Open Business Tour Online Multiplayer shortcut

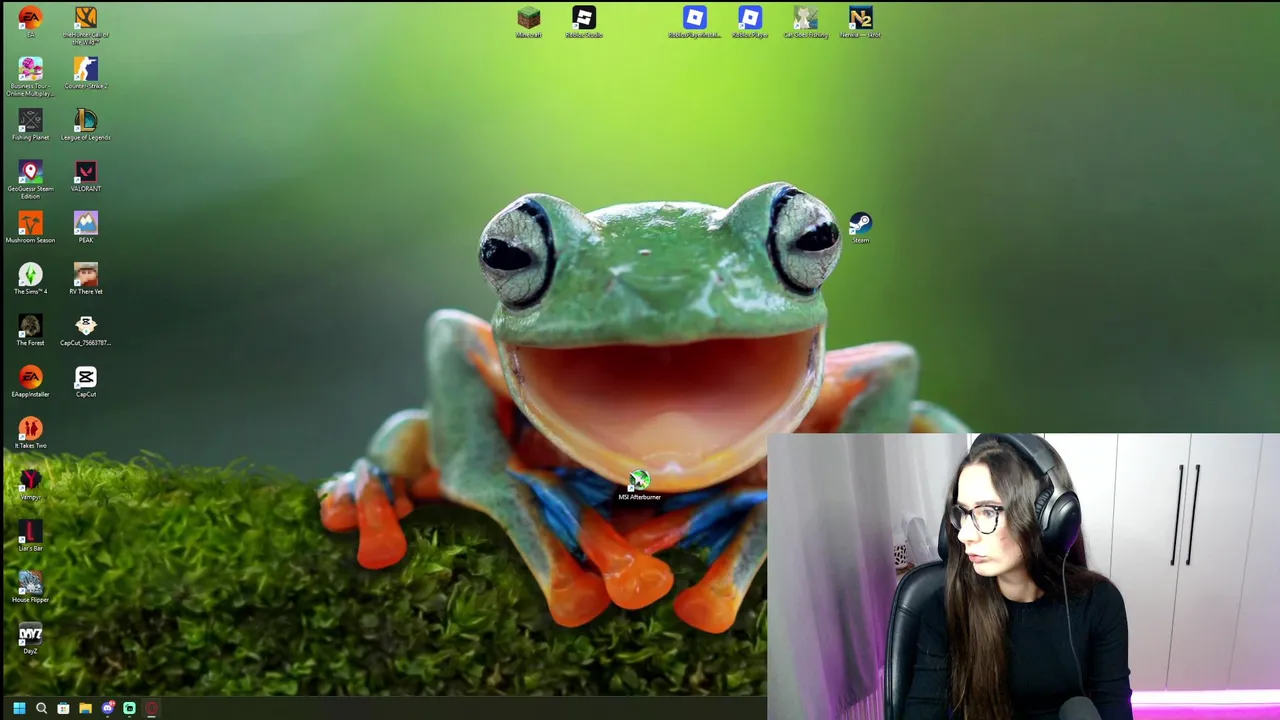pos(30,69)
